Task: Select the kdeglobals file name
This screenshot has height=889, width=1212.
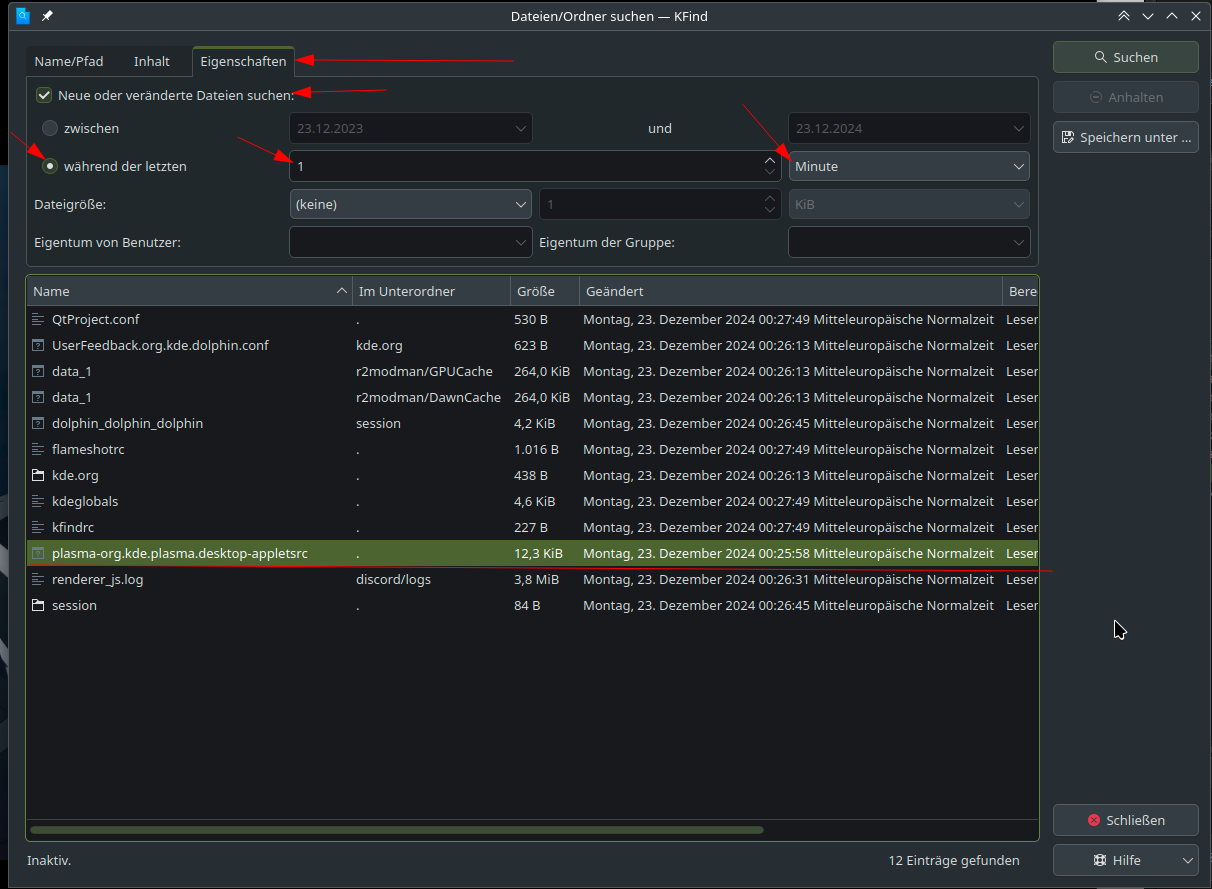Action: pos(85,501)
